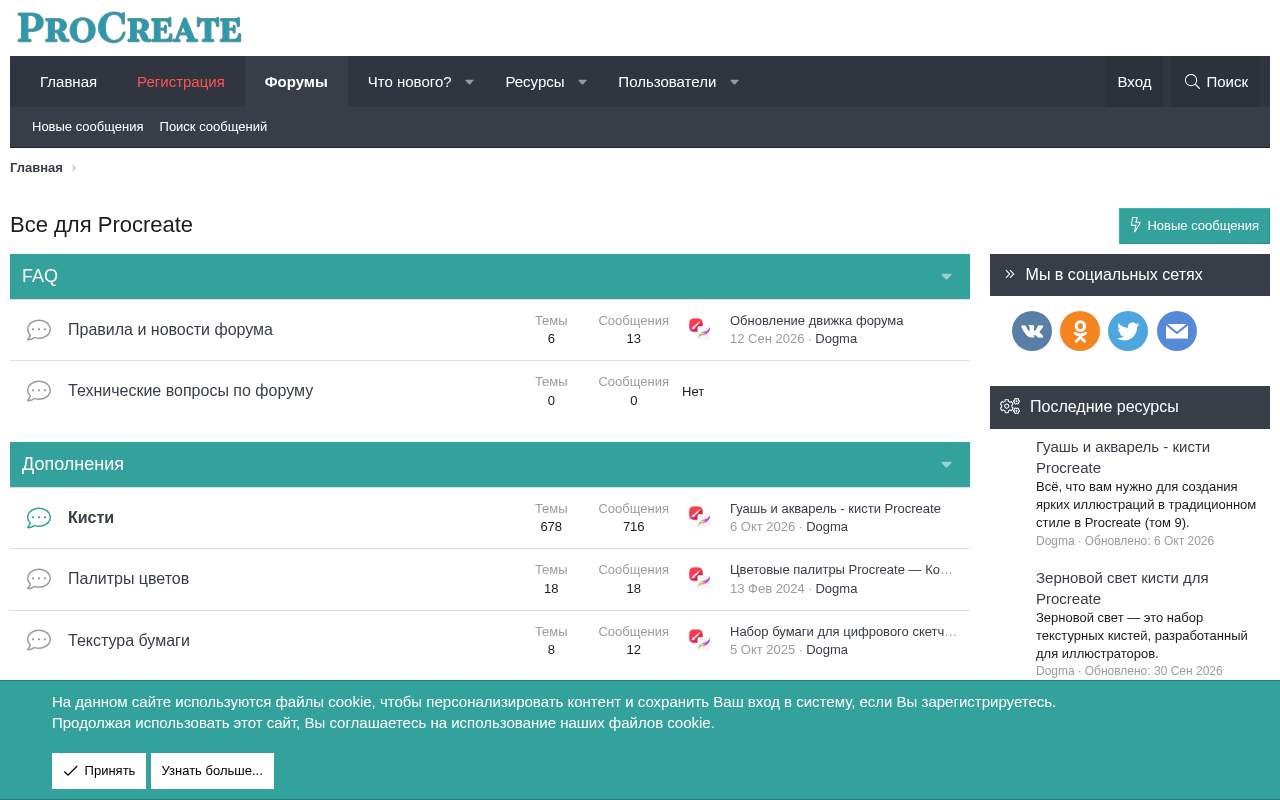This screenshot has width=1280, height=800.
Task: Click chat bubble icon beside Кисти
Action: pyautogui.click(x=39, y=518)
